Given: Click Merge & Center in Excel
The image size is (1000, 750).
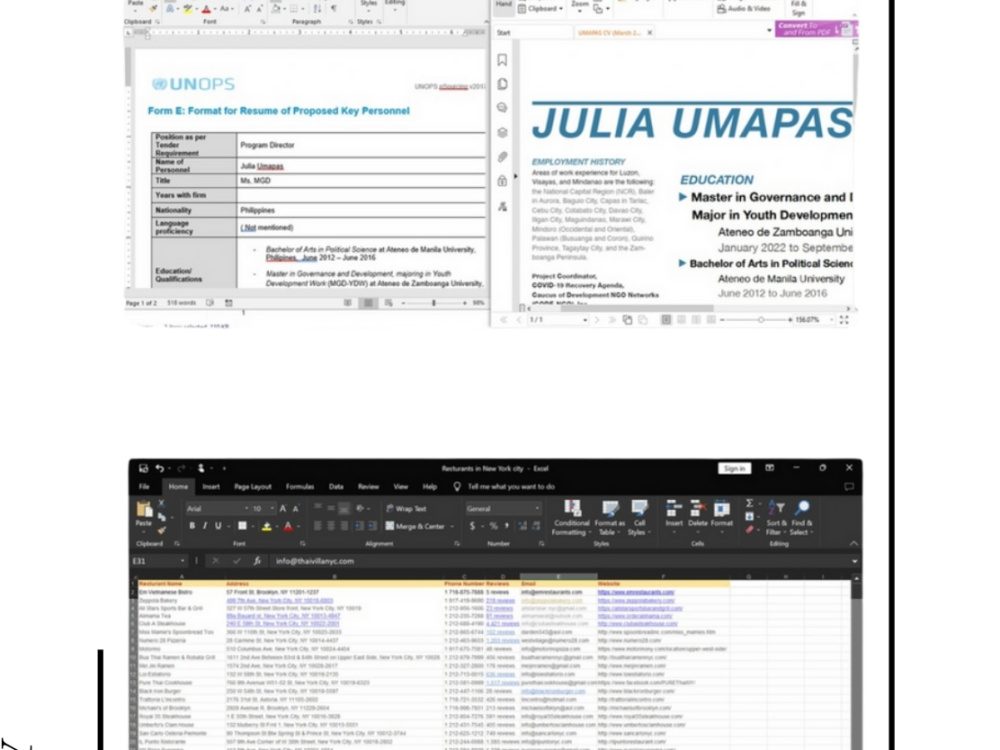Looking at the screenshot, I should [415, 526].
